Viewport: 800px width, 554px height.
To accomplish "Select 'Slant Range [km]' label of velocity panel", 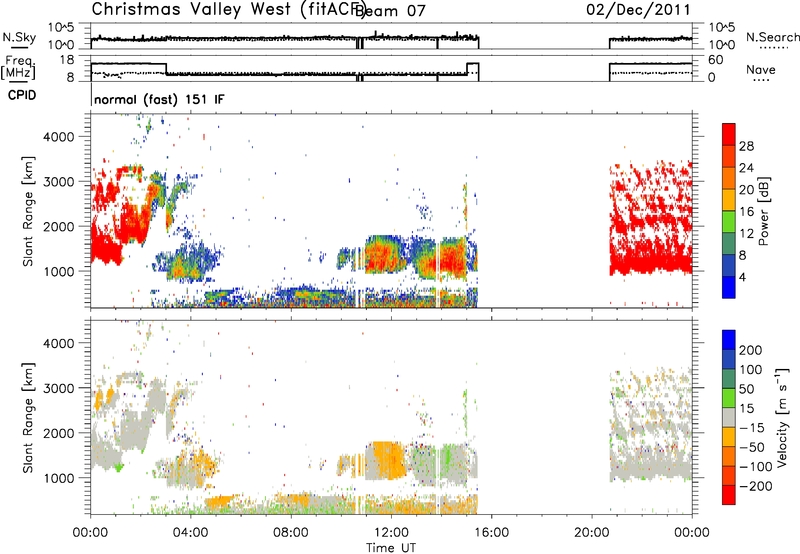I will pos(28,417).
